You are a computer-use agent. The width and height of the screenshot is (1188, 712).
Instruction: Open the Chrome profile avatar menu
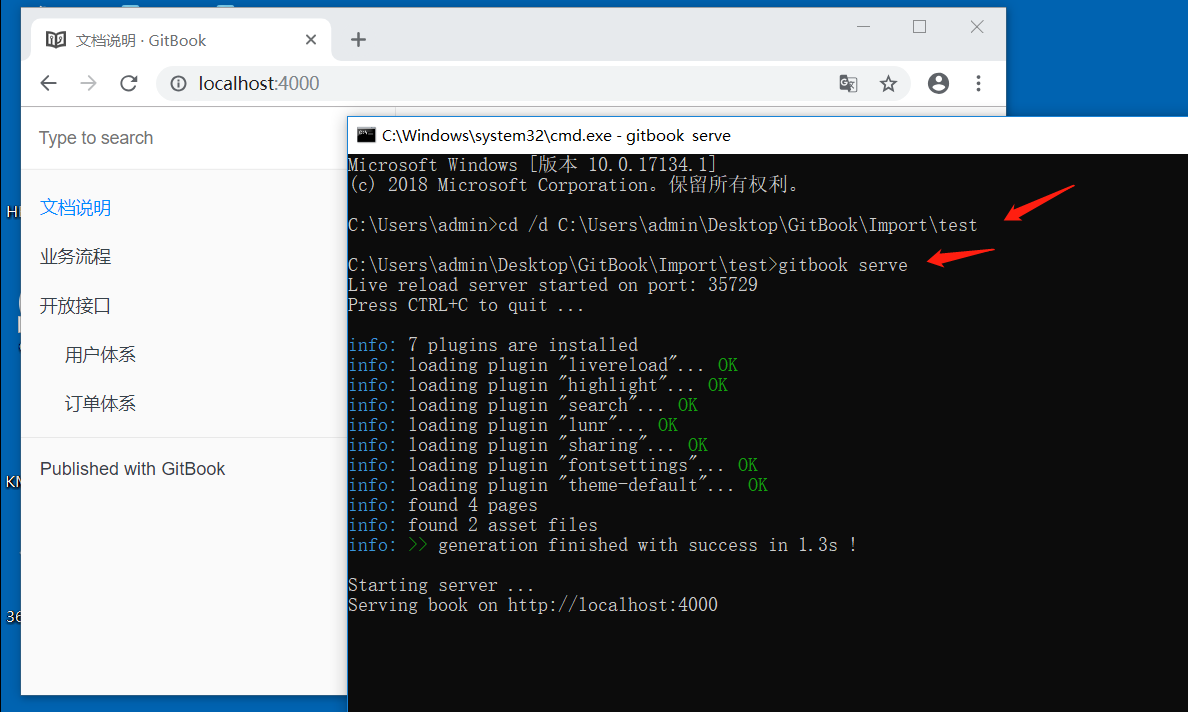tap(938, 83)
